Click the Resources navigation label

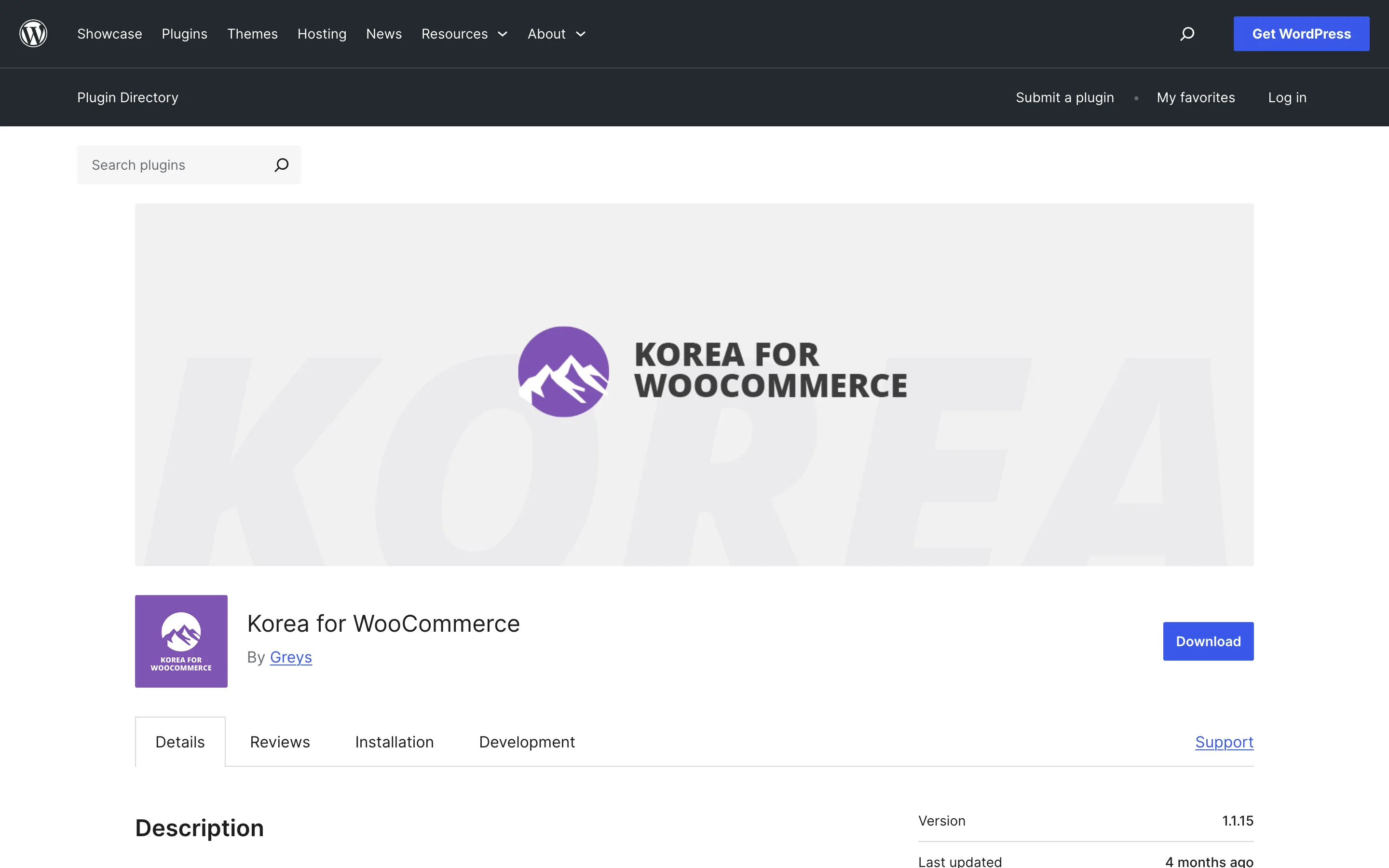[x=455, y=34]
